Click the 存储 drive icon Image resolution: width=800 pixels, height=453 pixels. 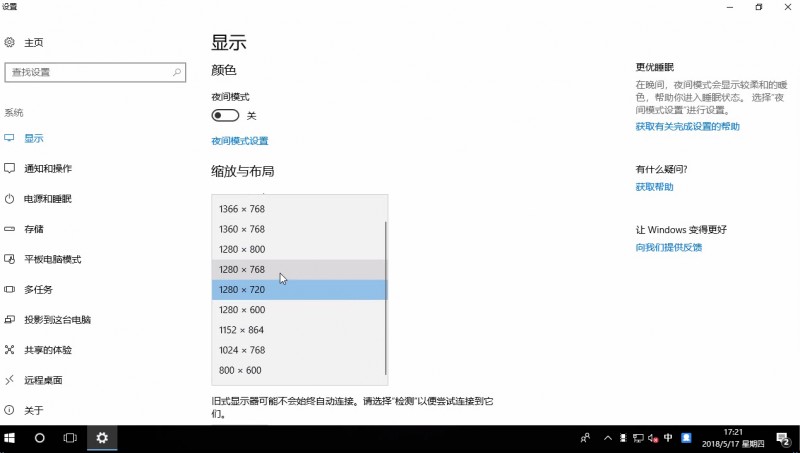[9, 229]
